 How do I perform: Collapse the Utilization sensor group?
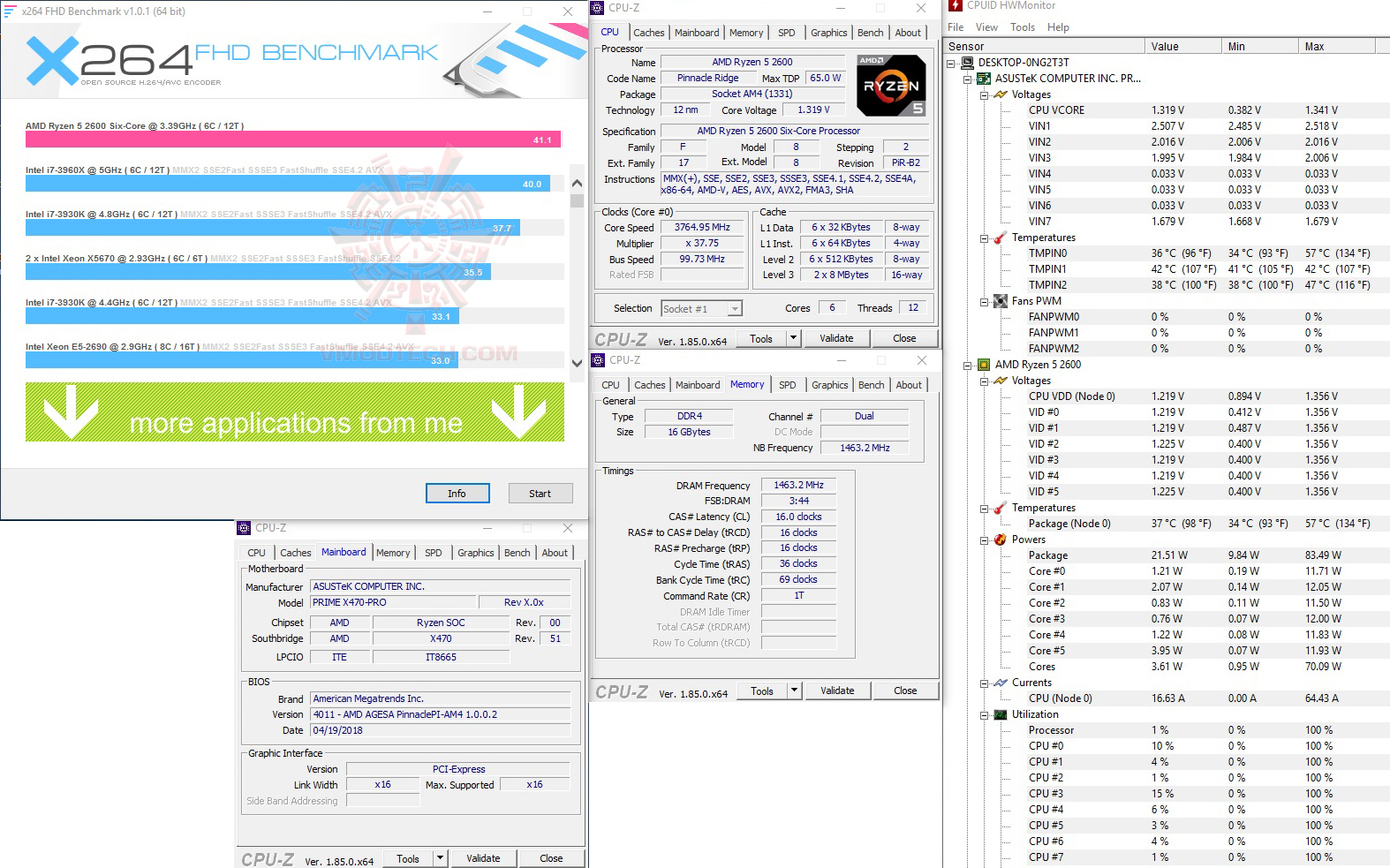coord(984,714)
